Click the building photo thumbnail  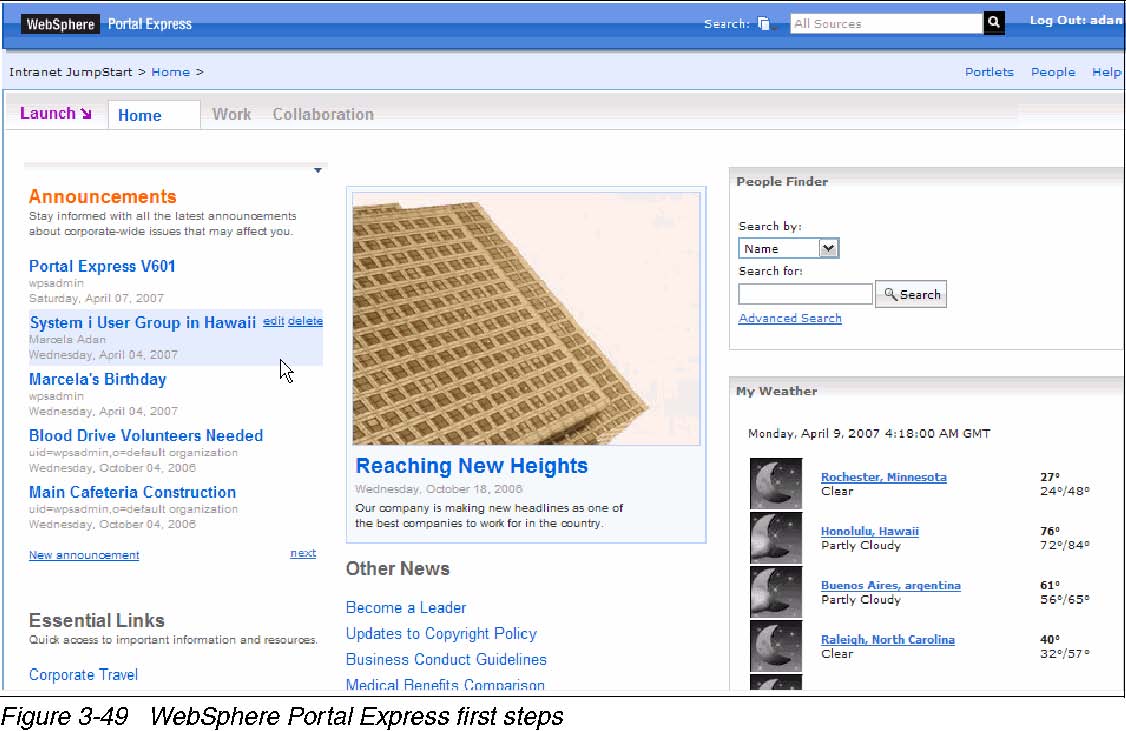point(526,319)
